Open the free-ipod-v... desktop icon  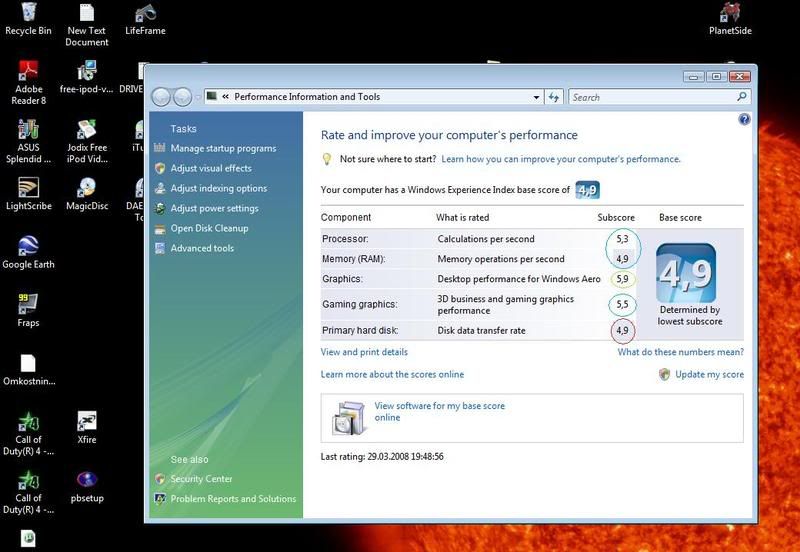point(87,78)
